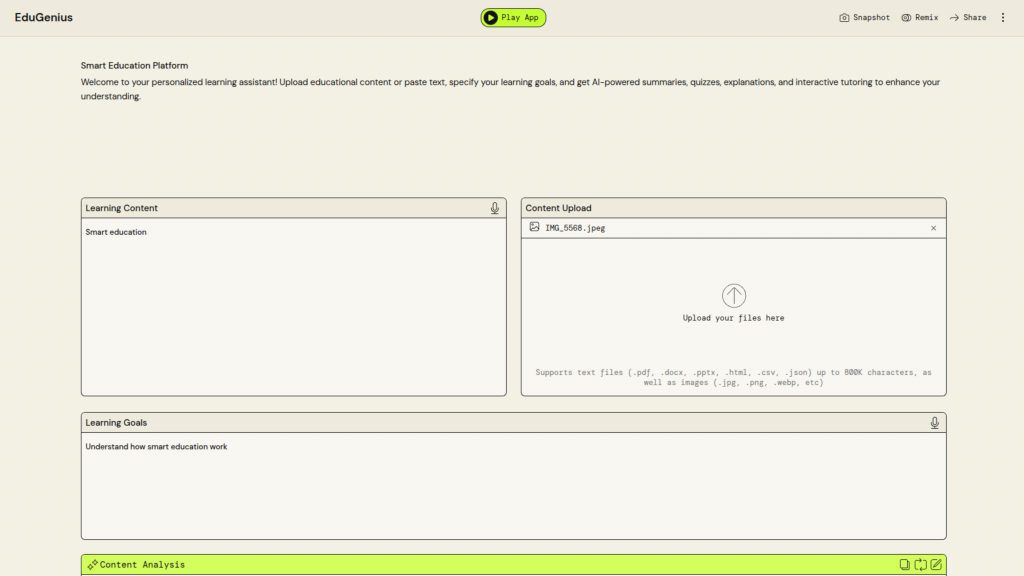Click the Learning Content microphone icon
Screen dimensions: 1024x576
coord(494,208)
